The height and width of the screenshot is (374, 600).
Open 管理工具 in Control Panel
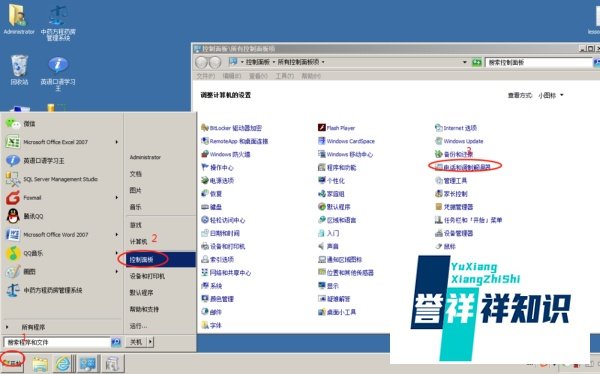pos(451,180)
